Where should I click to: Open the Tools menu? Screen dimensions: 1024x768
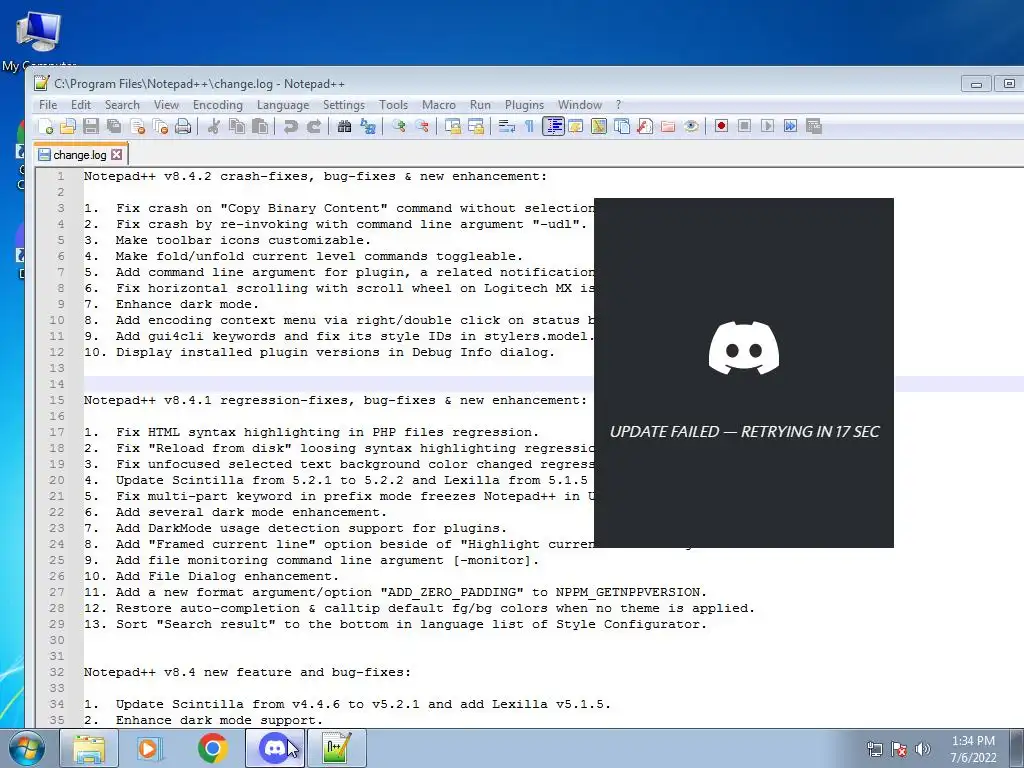[393, 105]
